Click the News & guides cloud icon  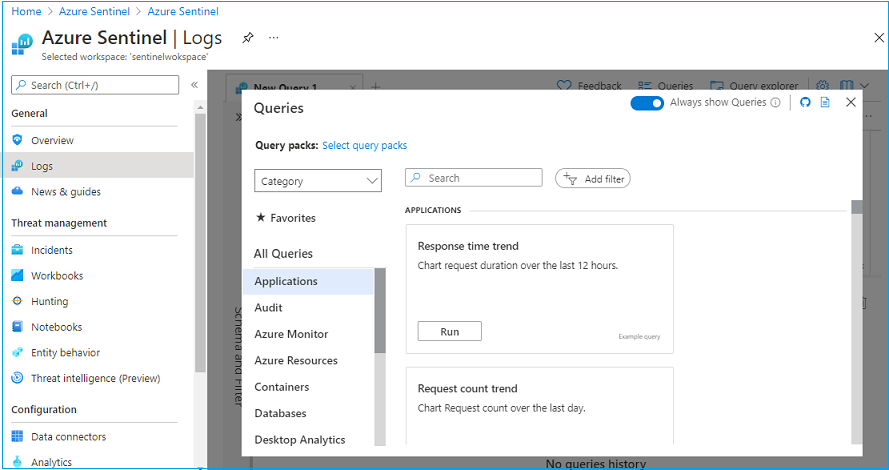[18, 191]
